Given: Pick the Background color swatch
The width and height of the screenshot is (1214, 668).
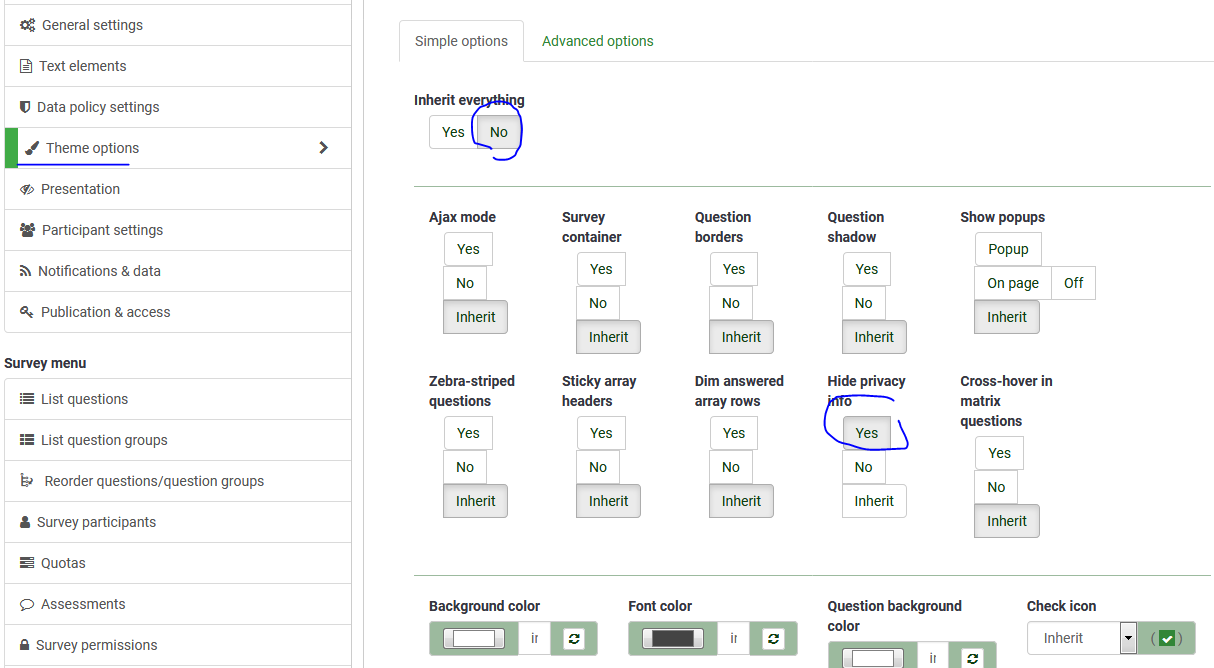Looking at the screenshot, I should pos(475,638).
